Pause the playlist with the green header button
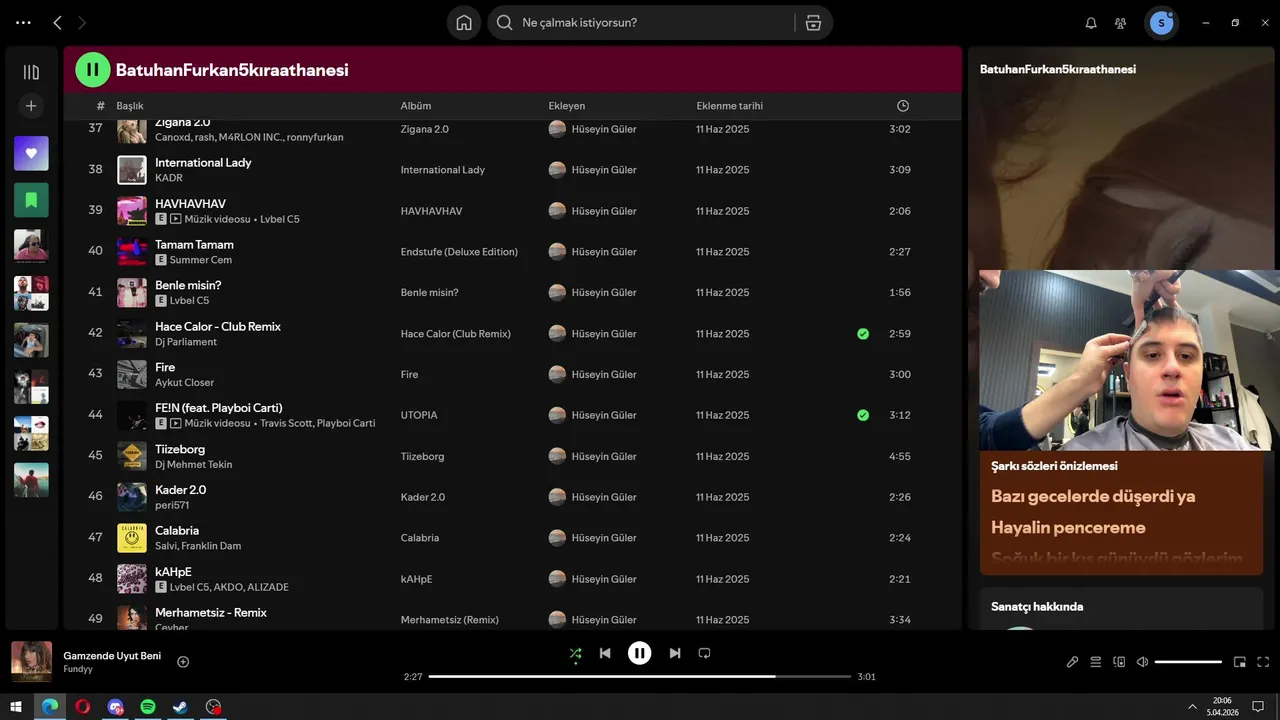Image resolution: width=1280 pixels, height=720 pixels. coord(93,69)
